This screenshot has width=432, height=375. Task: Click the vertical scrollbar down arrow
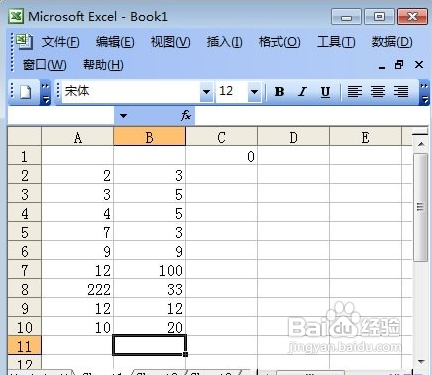421,362
